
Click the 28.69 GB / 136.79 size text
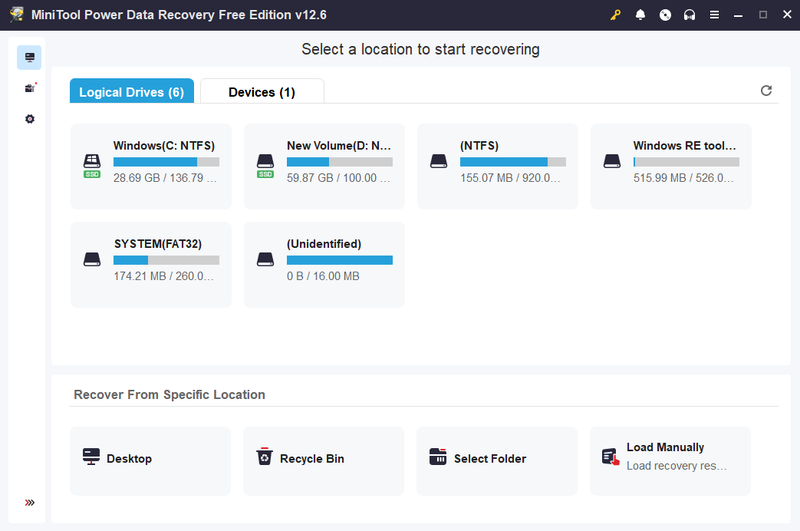(x=165, y=178)
